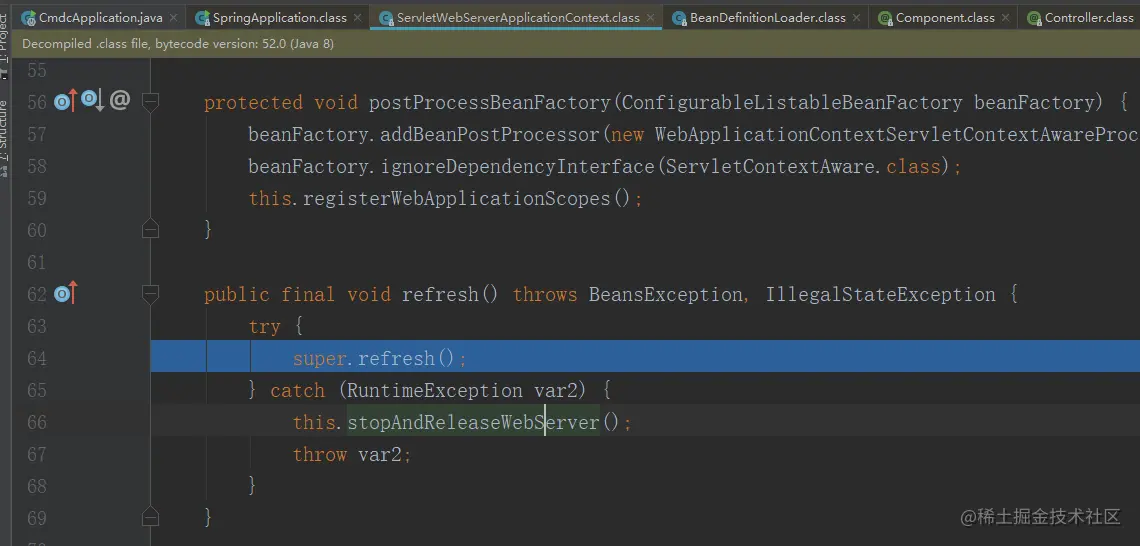The width and height of the screenshot is (1140, 546).
Task: Click RuntimeException in the catch clause
Action: [435, 390]
